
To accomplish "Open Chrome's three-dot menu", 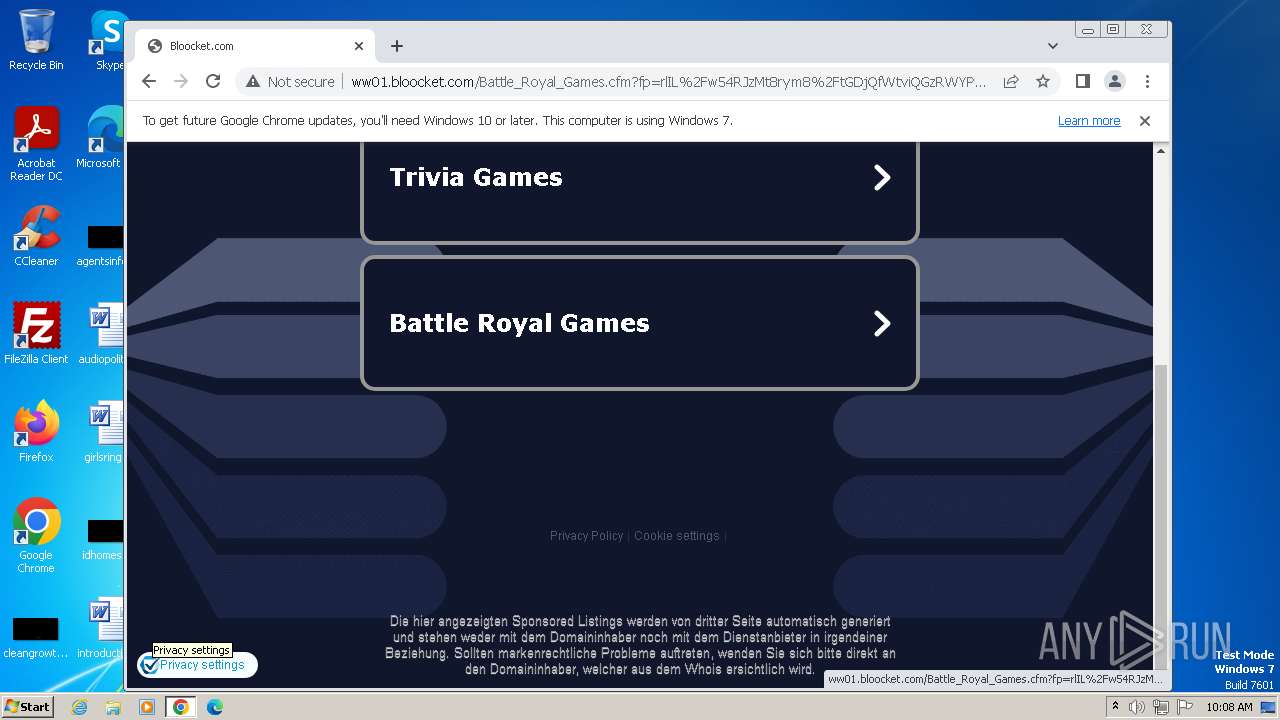I will [x=1147, y=81].
